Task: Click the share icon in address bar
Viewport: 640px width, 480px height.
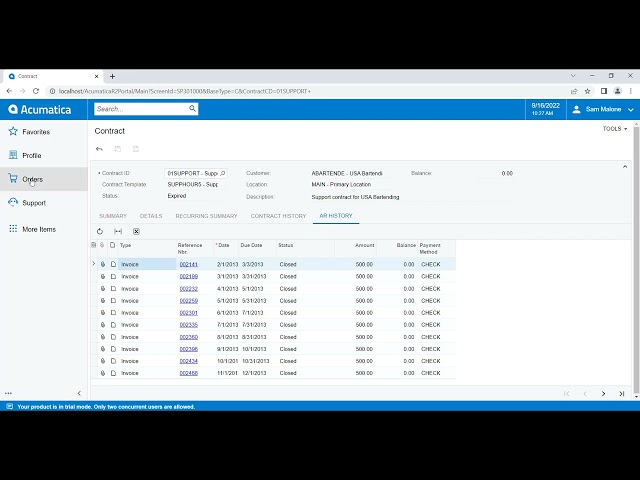Action: pyautogui.click(x=574, y=91)
